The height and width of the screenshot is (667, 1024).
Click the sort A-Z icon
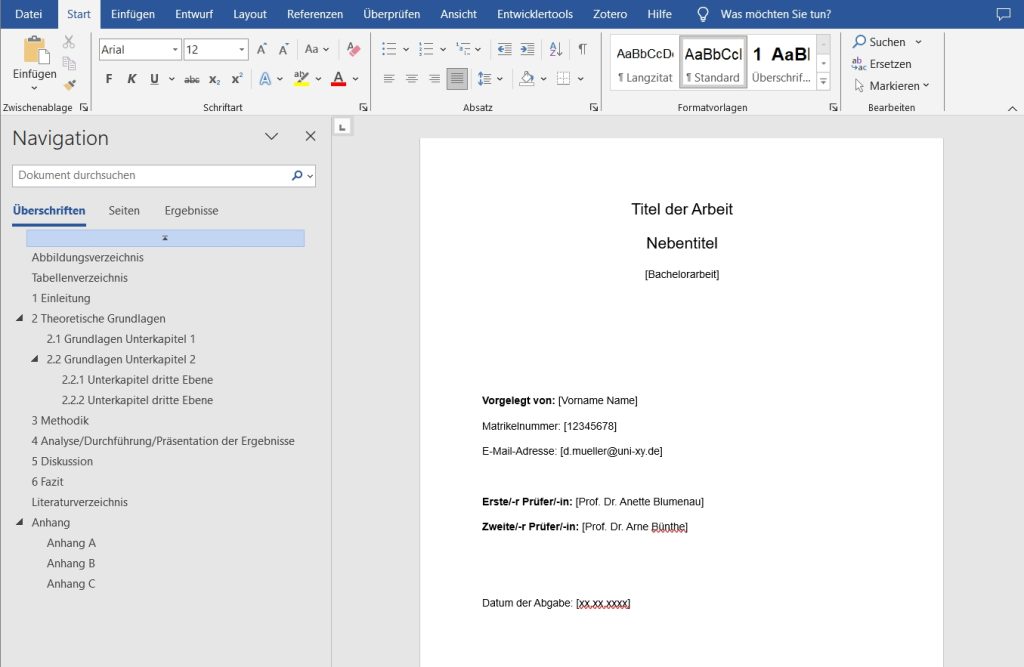pyautogui.click(x=556, y=49)
